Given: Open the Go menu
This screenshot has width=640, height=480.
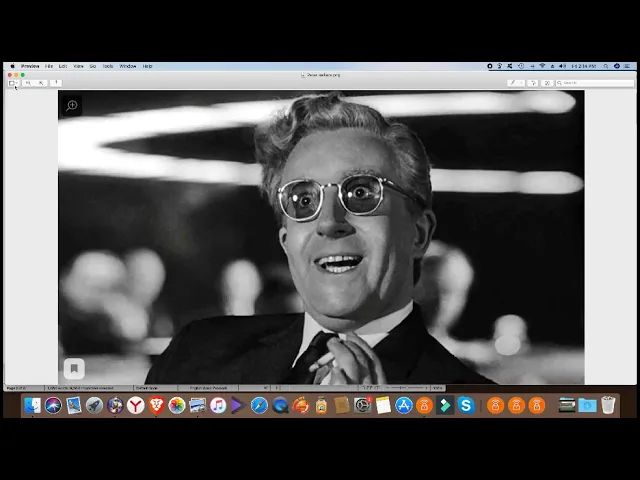Looking at the screenshot, I should point(93,66).
